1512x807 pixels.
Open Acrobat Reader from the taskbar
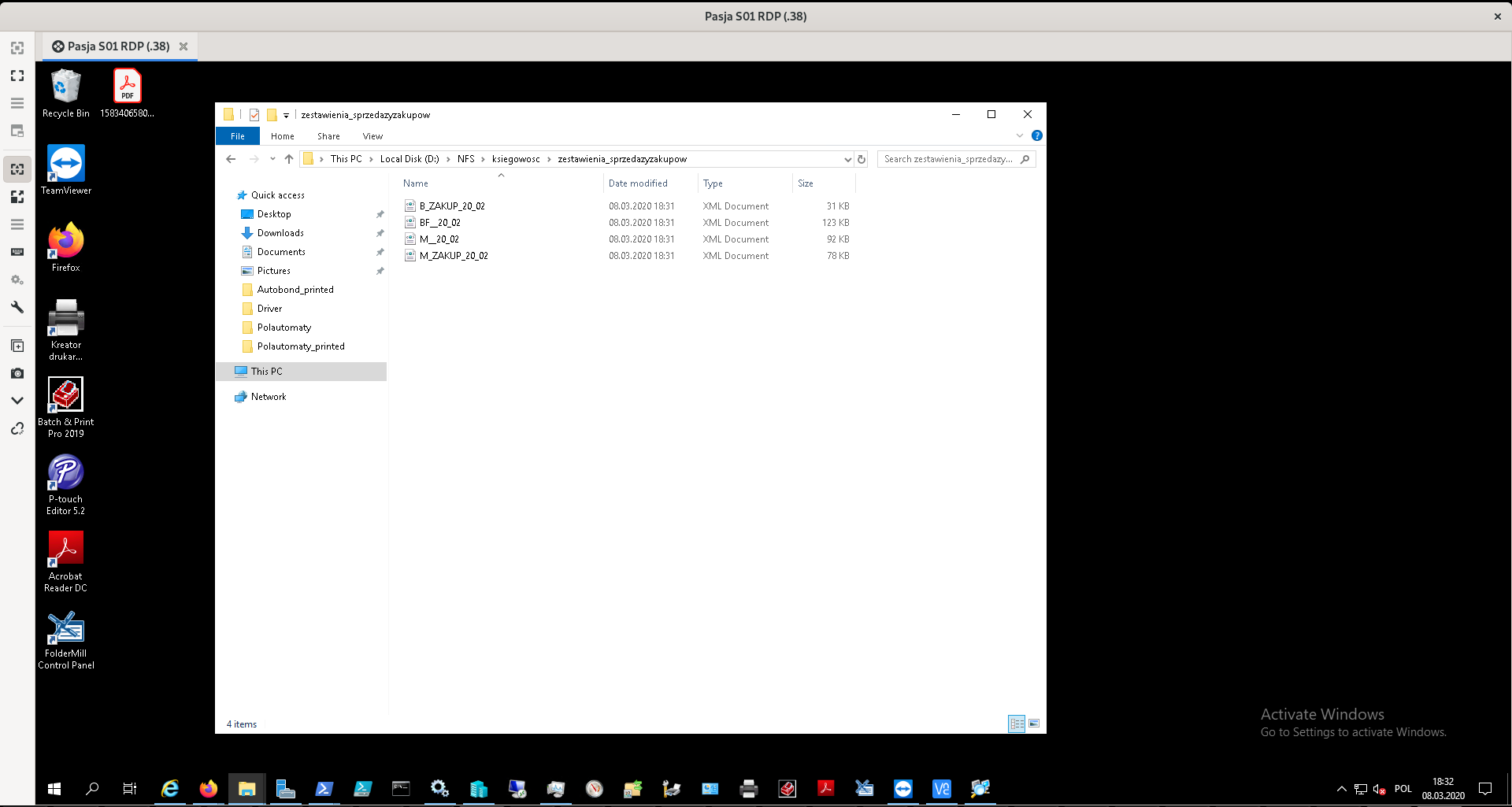pyautogui.click(x=825, y=788)
